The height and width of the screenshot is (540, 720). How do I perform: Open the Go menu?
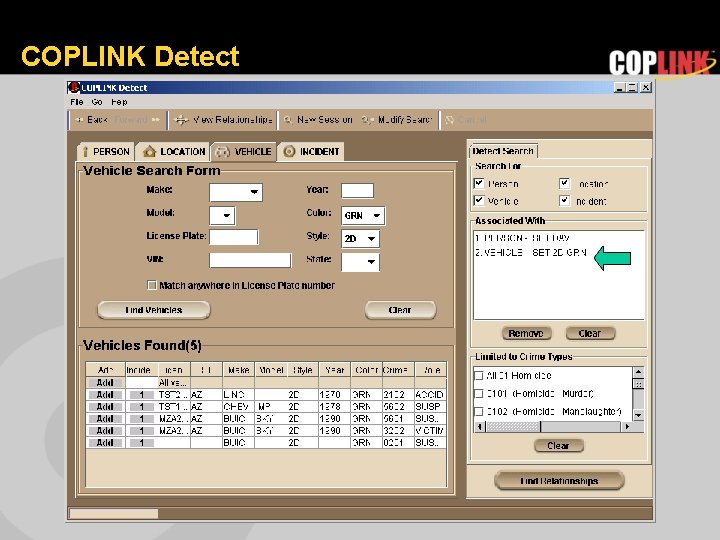[97, 102]
